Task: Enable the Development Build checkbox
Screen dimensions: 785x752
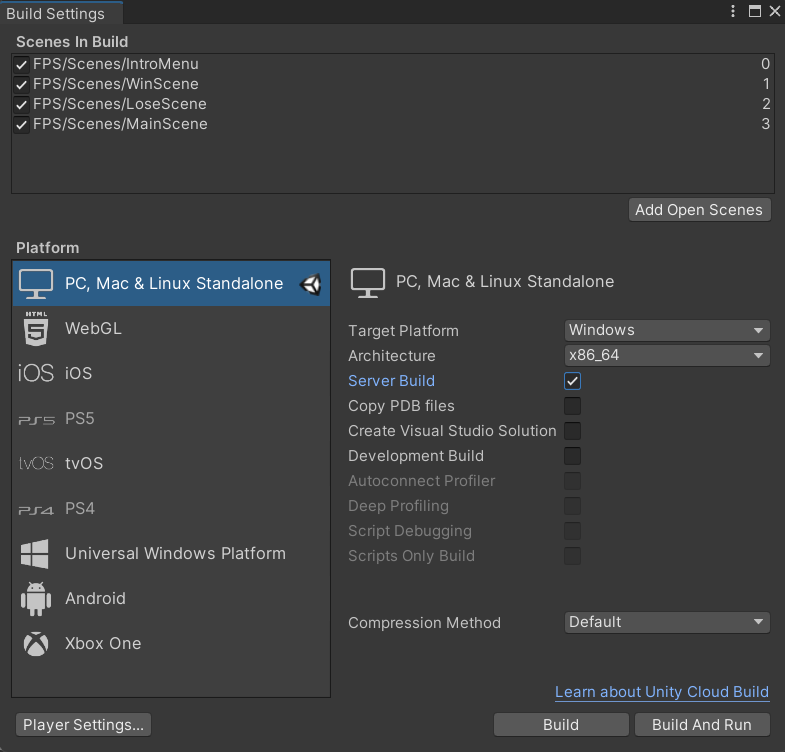Action: (572, 456)
